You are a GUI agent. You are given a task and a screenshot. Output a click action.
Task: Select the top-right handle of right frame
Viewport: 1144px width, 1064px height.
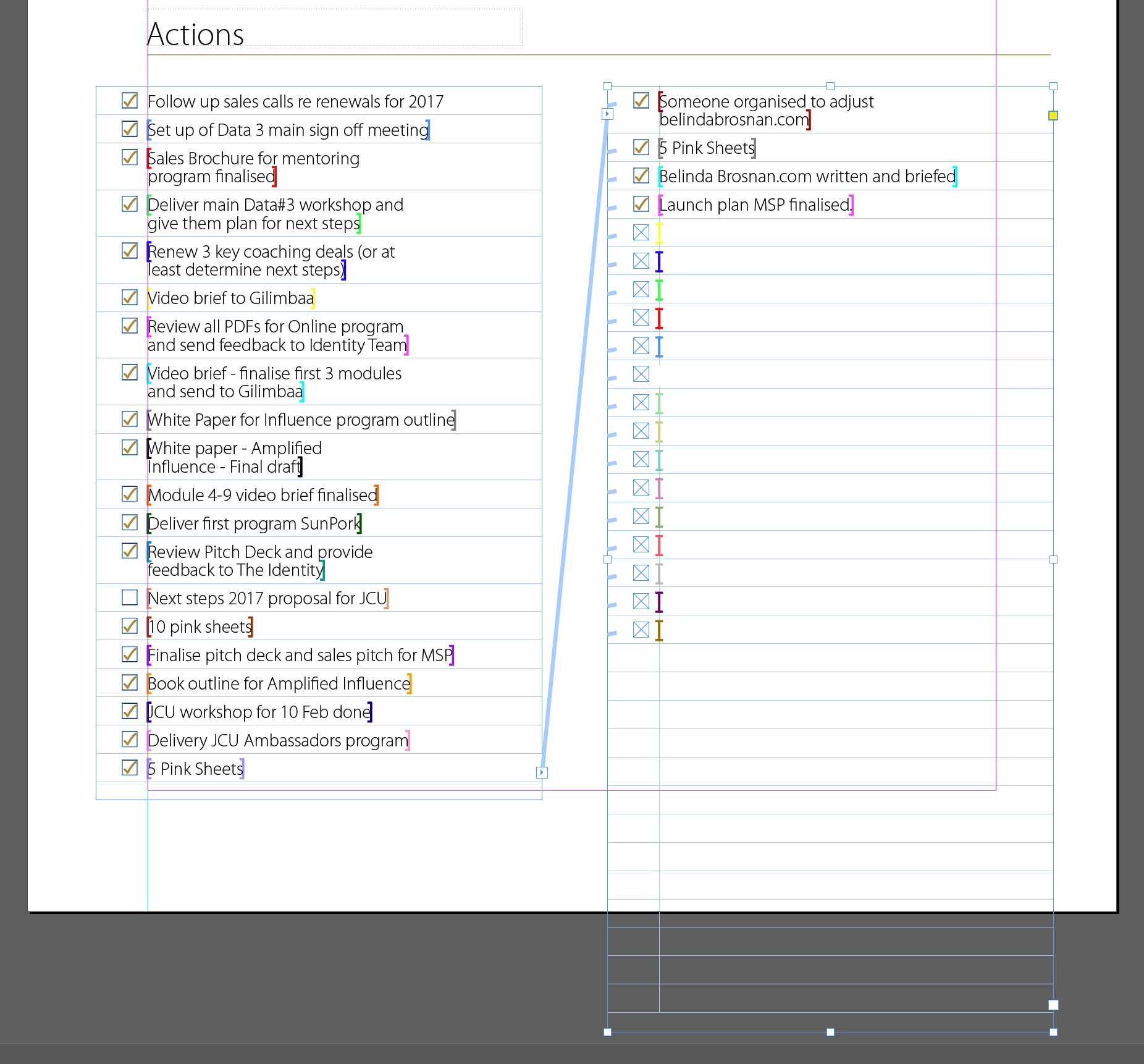[1053, 87]
